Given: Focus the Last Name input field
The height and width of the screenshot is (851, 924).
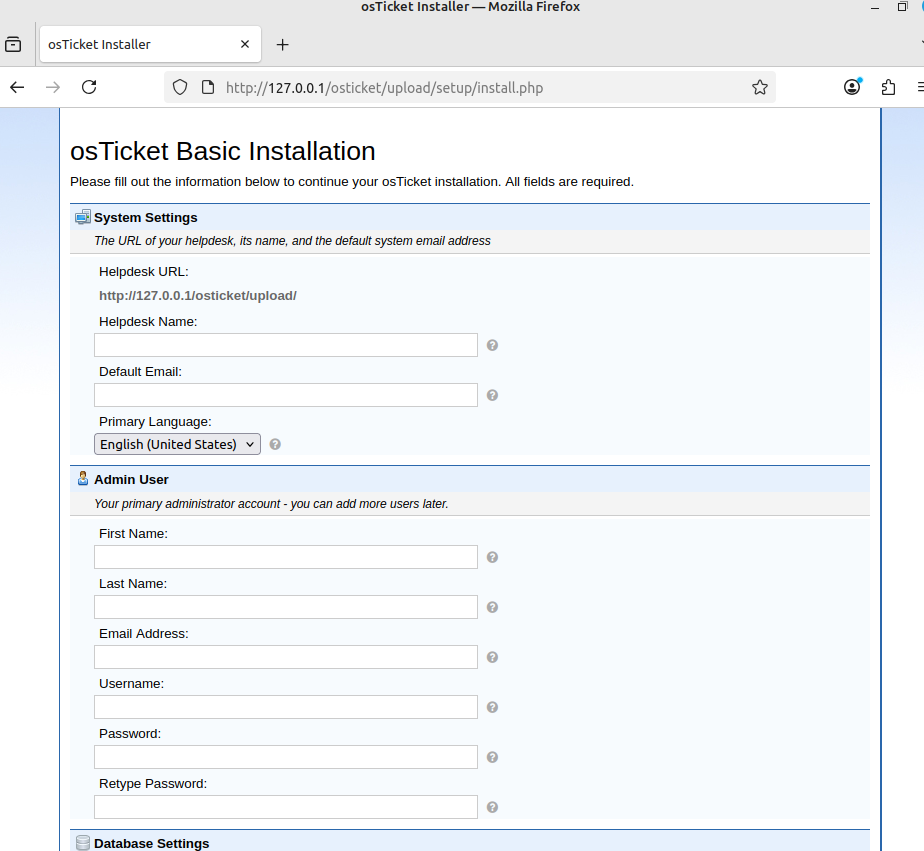Looking at the screenshot, I should 286,608.
